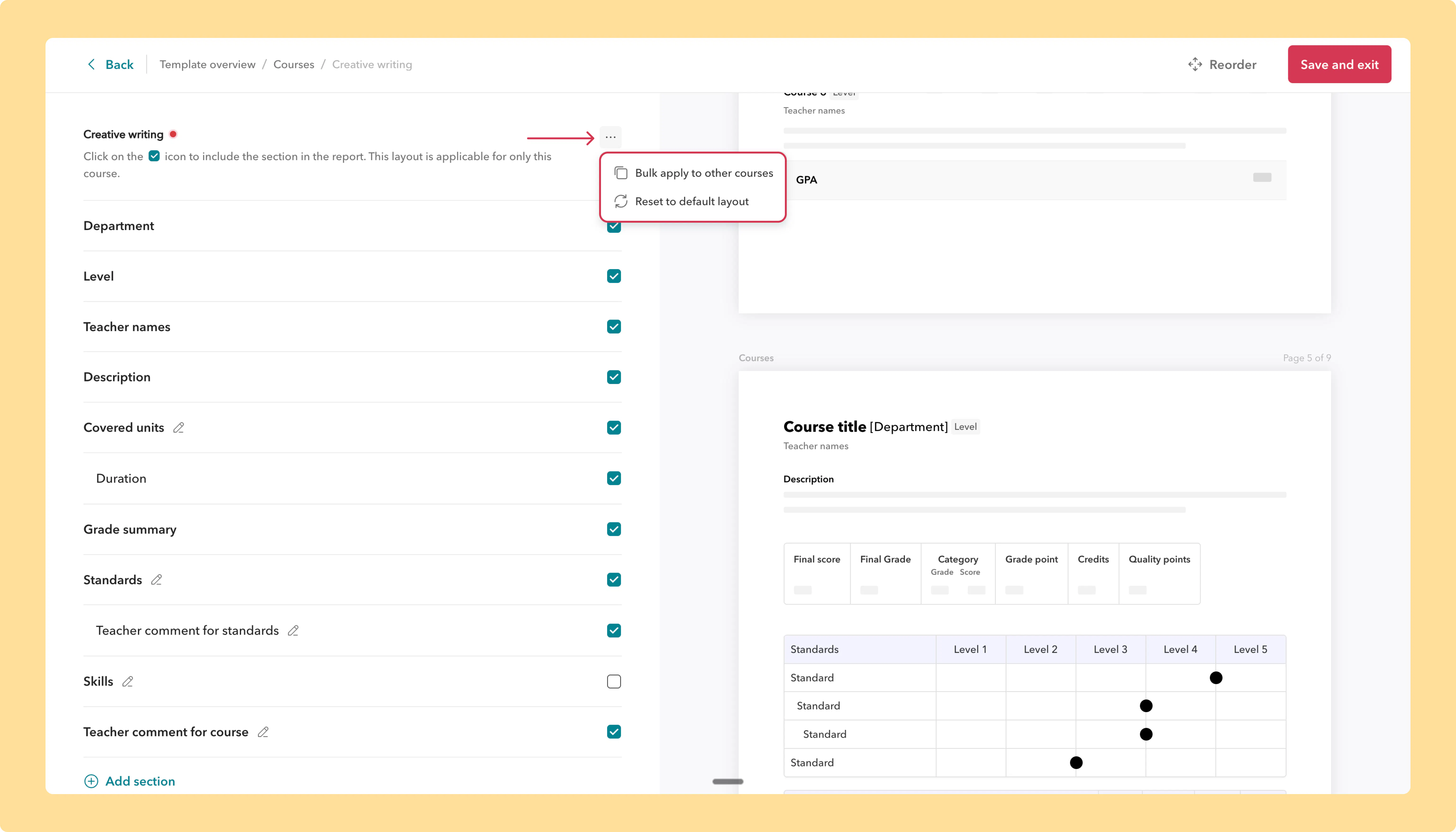
Task: Disable the Standards checkbox
Action: coord(614,579)
